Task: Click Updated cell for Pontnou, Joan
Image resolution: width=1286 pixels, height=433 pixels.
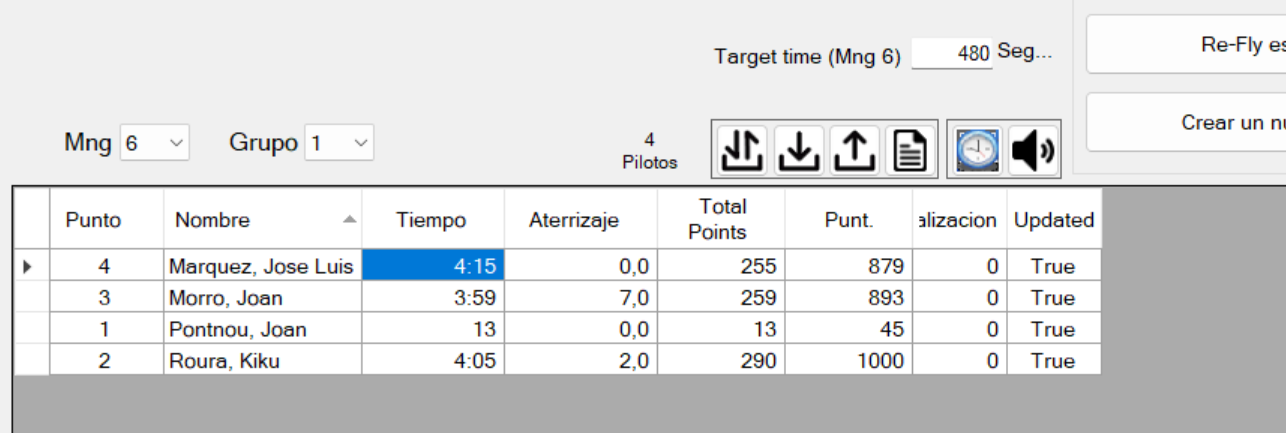Action: (x=1053, y=329)
